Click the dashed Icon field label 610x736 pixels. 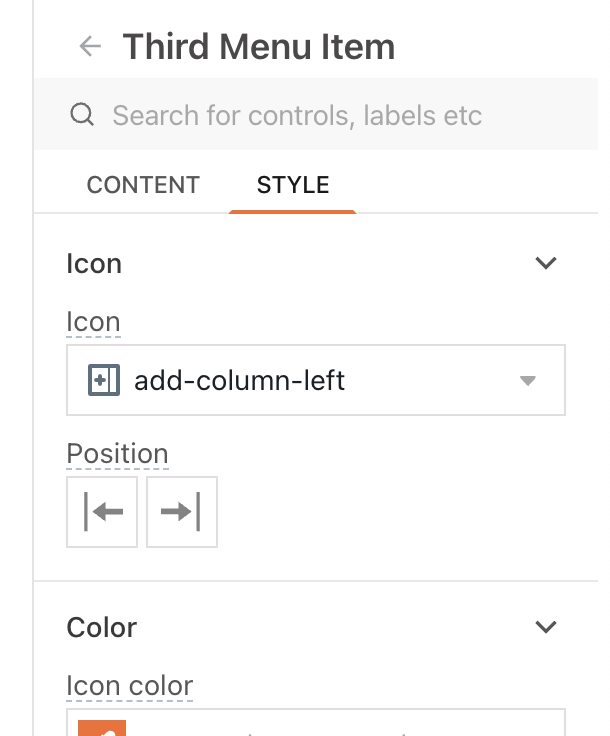93,322
